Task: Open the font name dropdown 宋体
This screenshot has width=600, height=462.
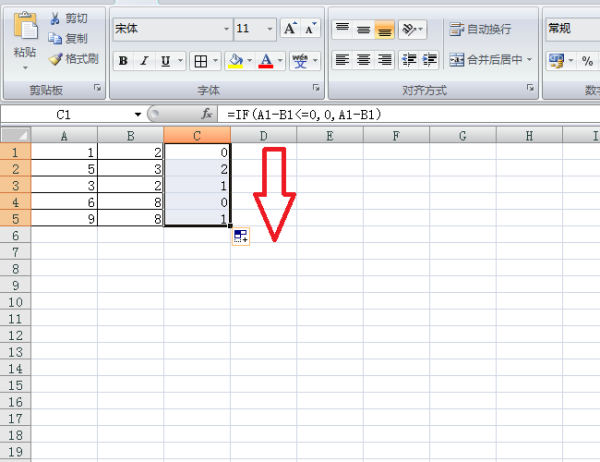Action: coord(227,29)
